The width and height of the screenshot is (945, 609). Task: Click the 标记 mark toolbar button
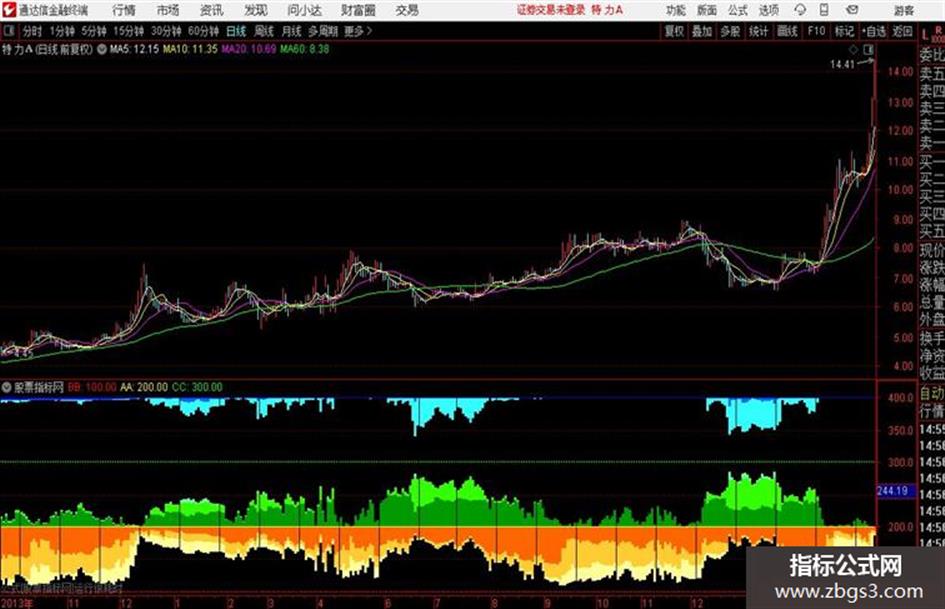coord(844,31)
